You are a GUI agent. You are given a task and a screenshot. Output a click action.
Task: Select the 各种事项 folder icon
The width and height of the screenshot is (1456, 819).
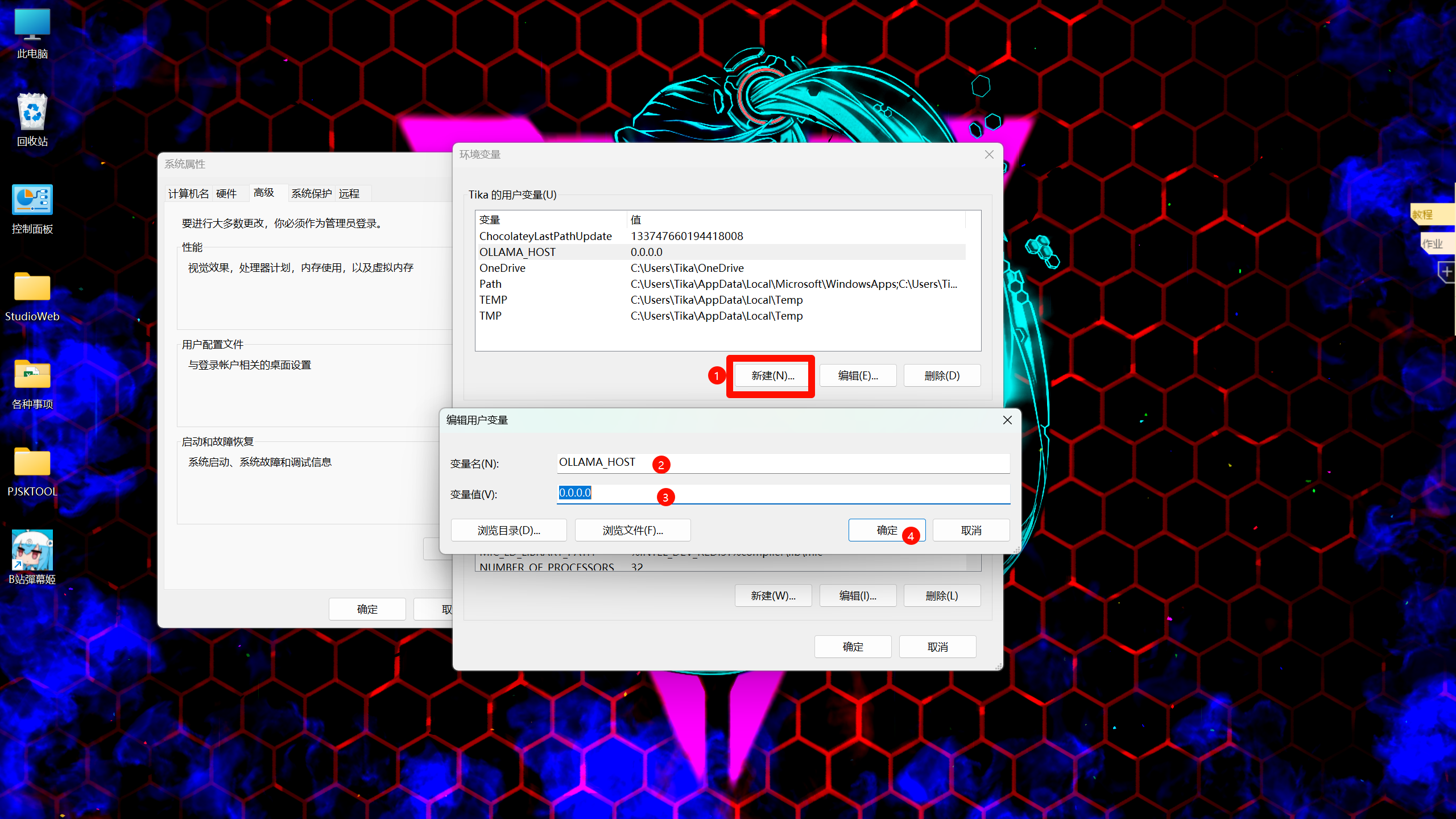coord(32,375)
